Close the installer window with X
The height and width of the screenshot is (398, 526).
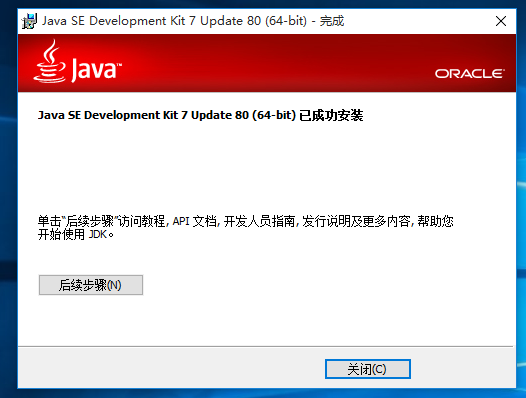(501, 21)
